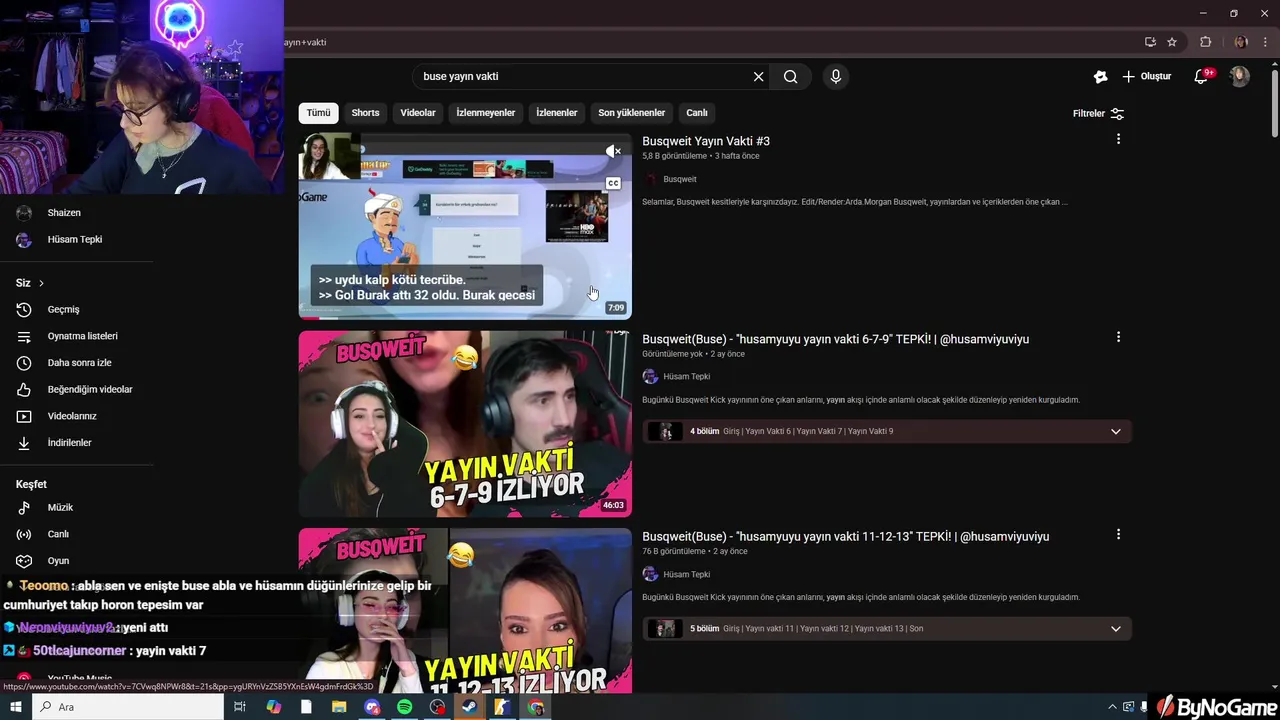Open the yayın vakti 11-12-13 TEPKİ title

[845, 537]
